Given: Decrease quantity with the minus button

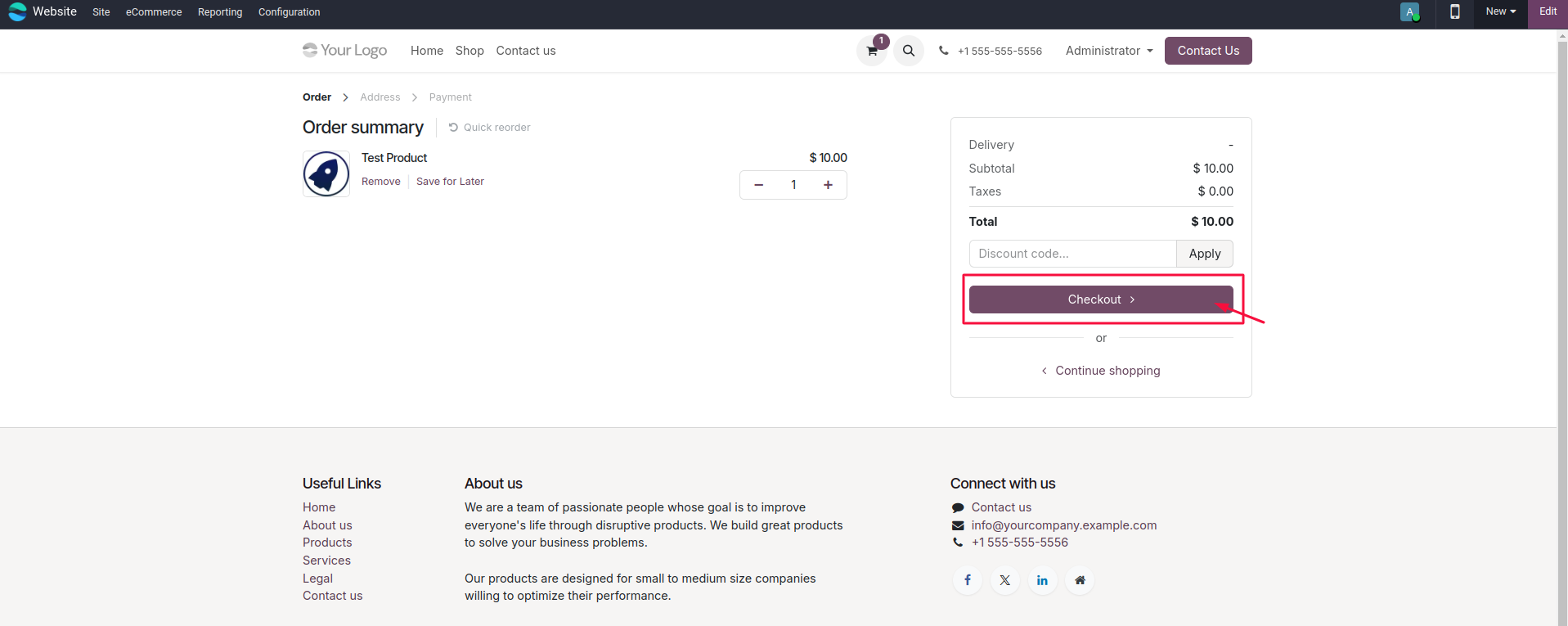Looking at the screenshot, I should coord(758,185).
